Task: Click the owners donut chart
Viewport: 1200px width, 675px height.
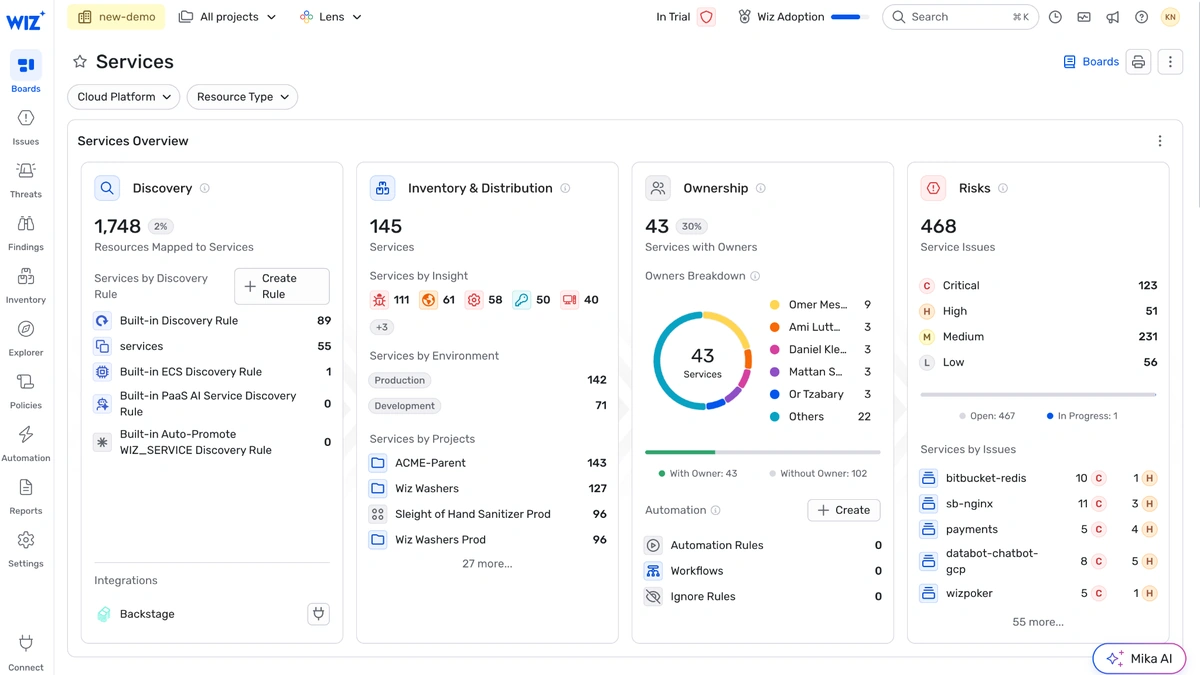Action: pos(702,361)
